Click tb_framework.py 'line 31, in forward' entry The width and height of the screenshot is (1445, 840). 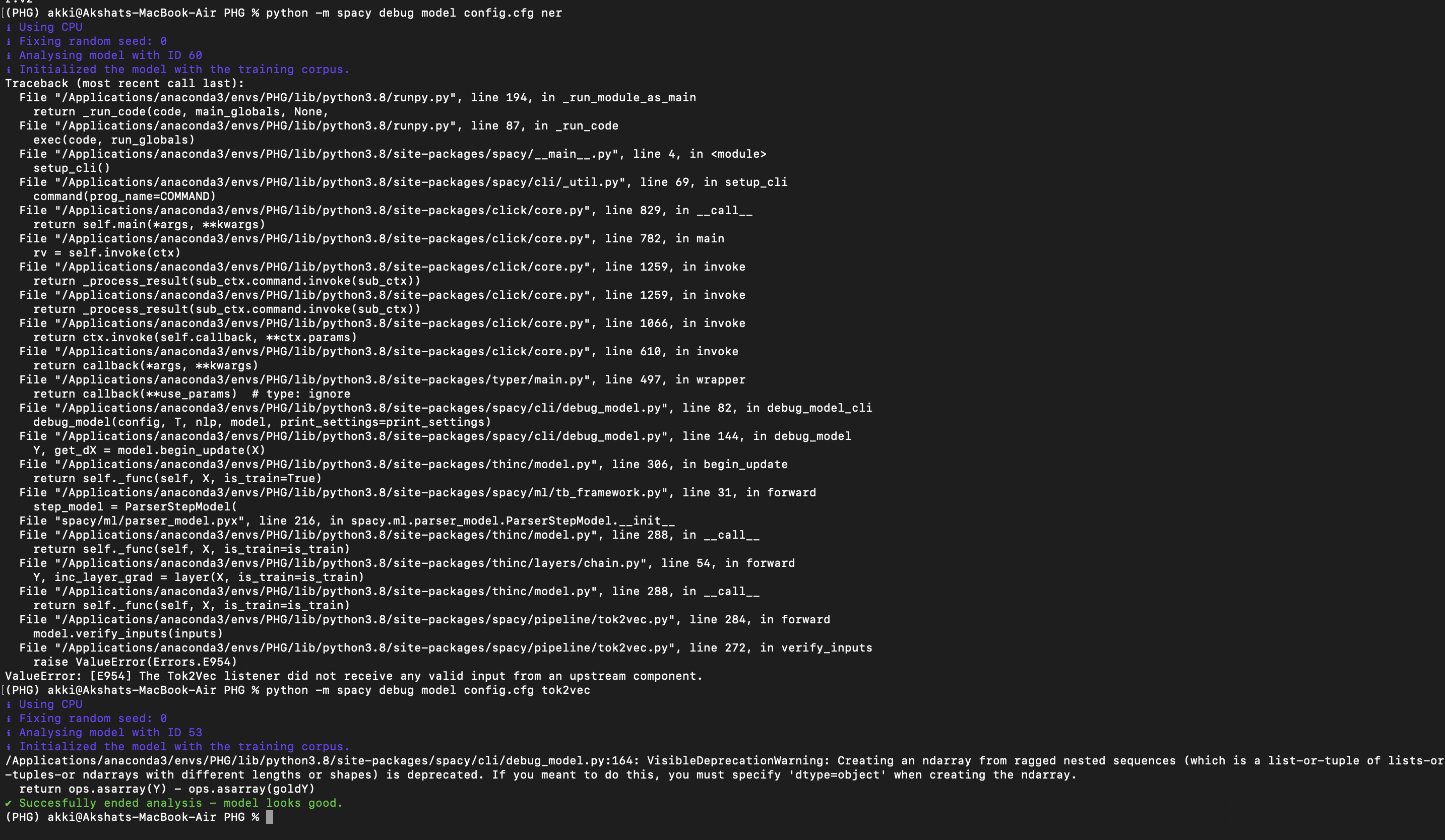tap(417, 492)
